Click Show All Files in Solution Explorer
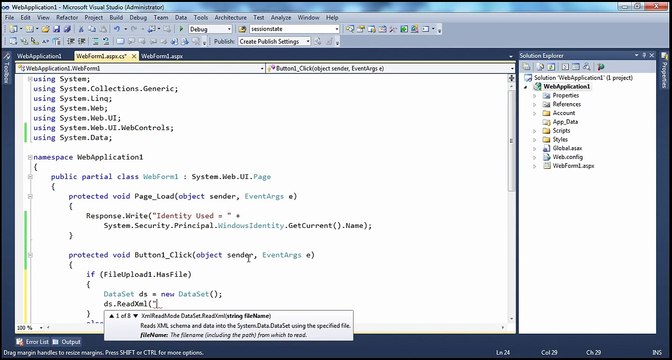Viewport: 672px width, 360px height. 540,67
